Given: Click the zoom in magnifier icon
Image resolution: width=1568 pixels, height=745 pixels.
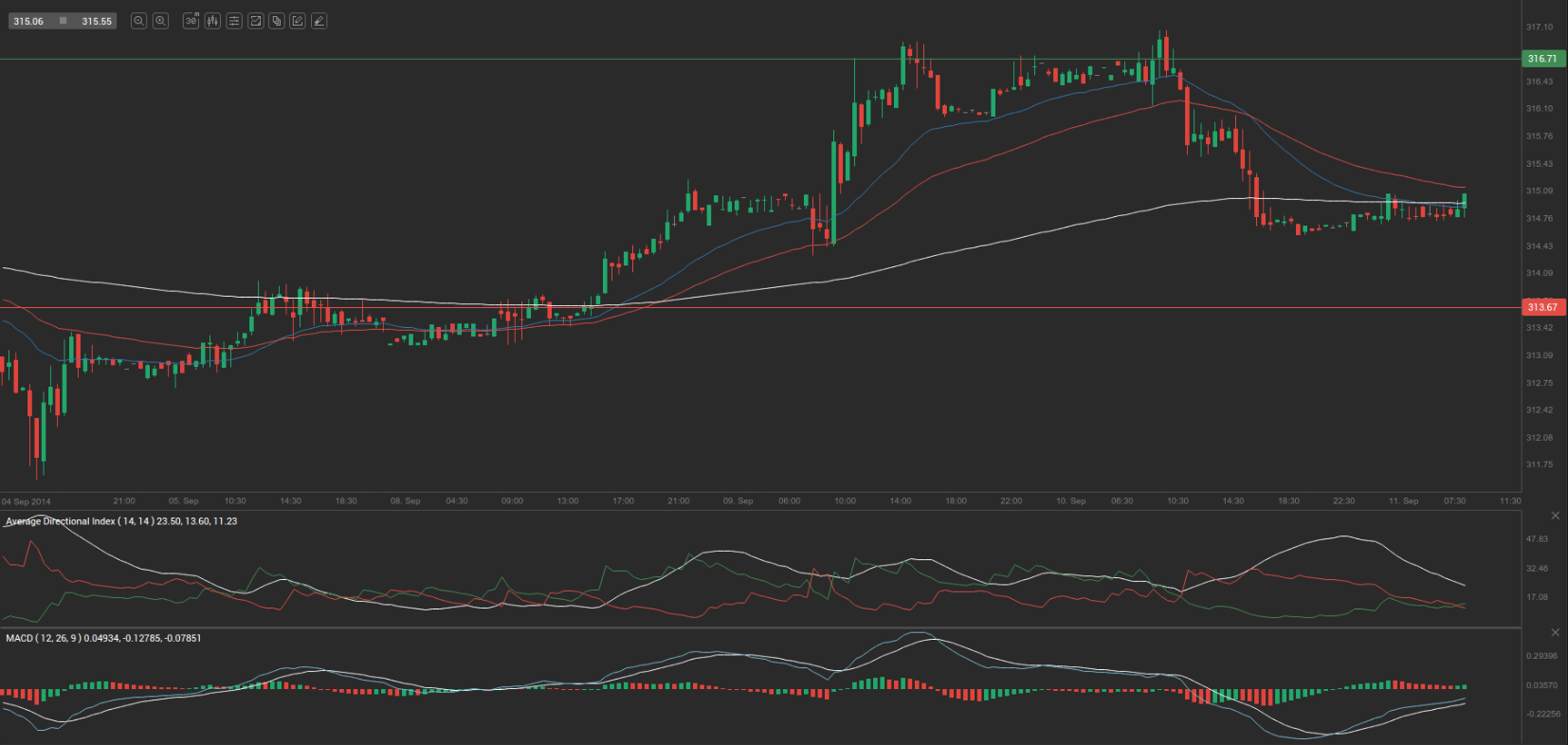Looking at the screenshot, I should click(161, 21).
